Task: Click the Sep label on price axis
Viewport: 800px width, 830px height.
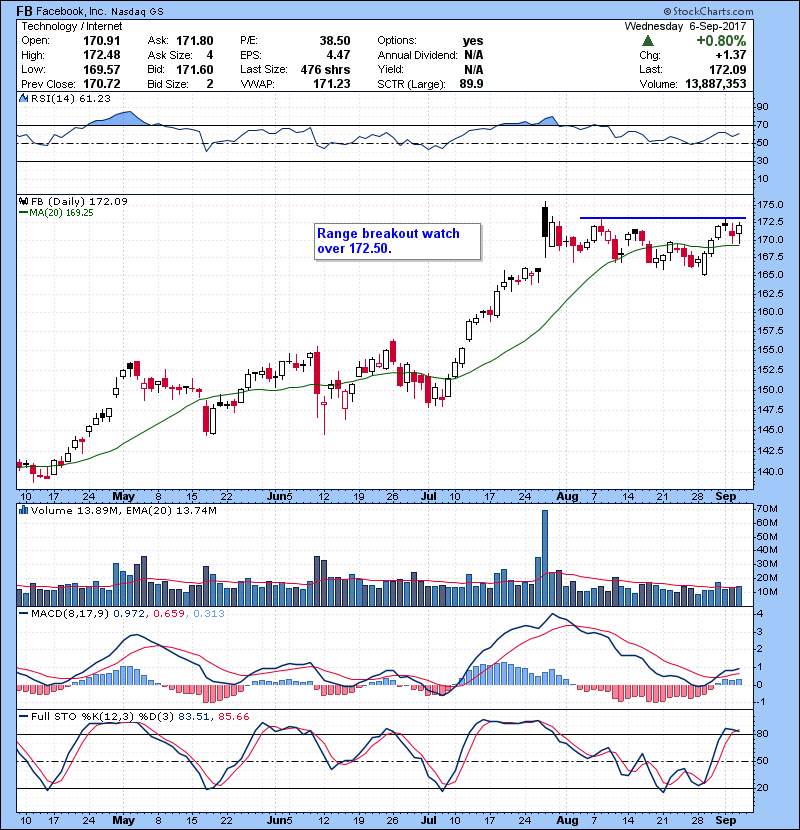Action: 726,497
